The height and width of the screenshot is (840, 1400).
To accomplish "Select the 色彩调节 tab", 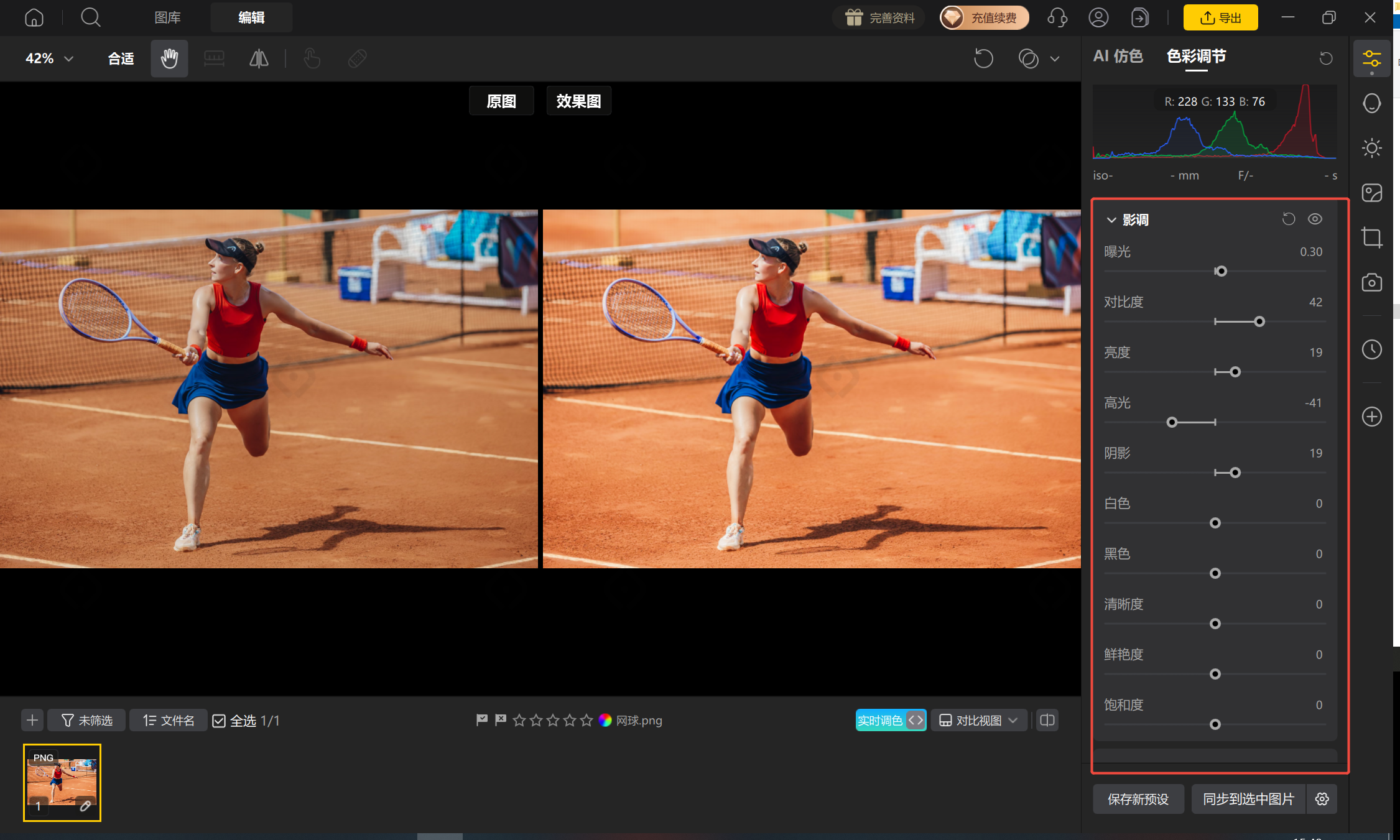I will coord(1196,56).
